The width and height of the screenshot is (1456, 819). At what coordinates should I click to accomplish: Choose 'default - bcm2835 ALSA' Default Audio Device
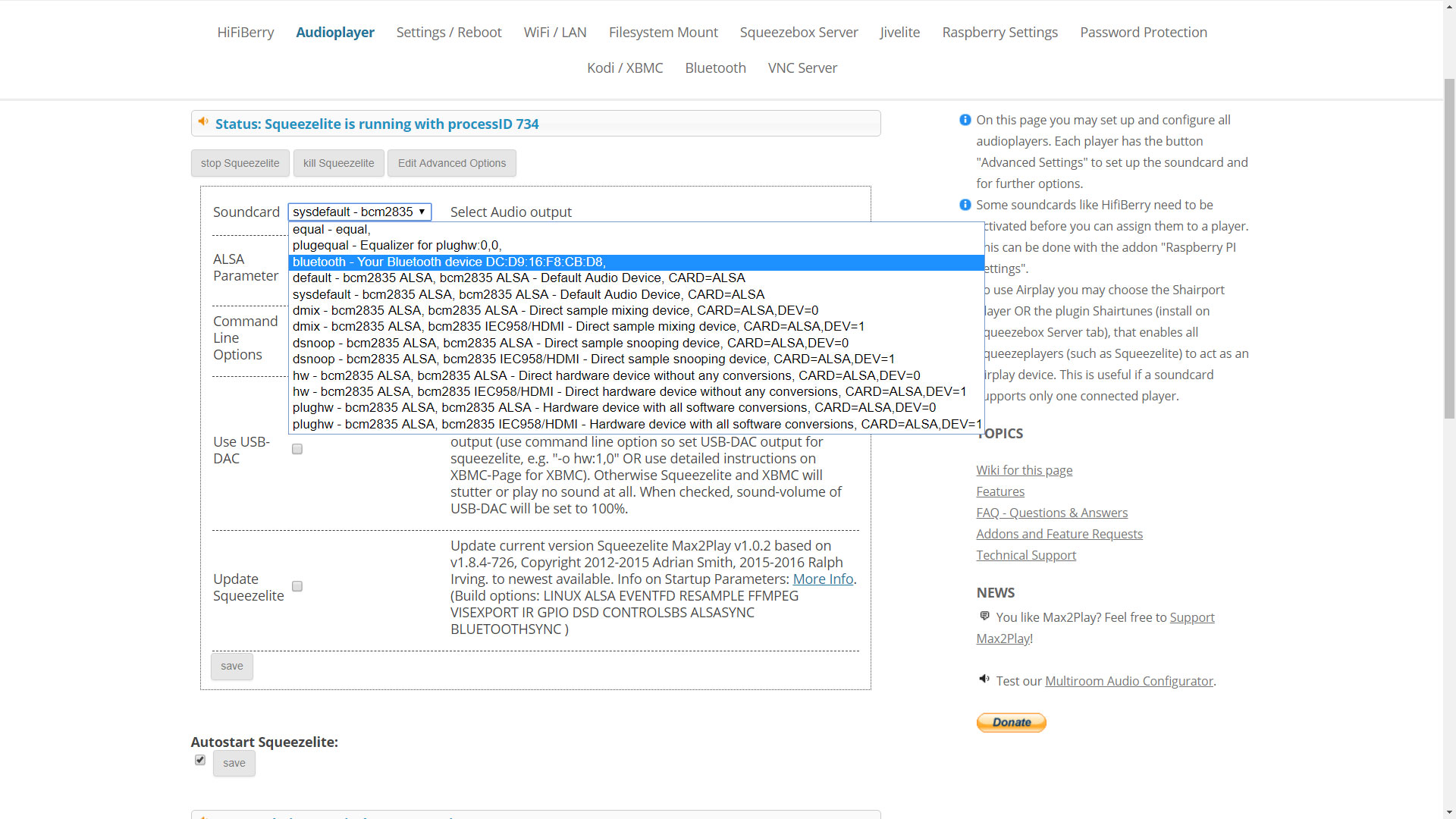click(636, 278)
